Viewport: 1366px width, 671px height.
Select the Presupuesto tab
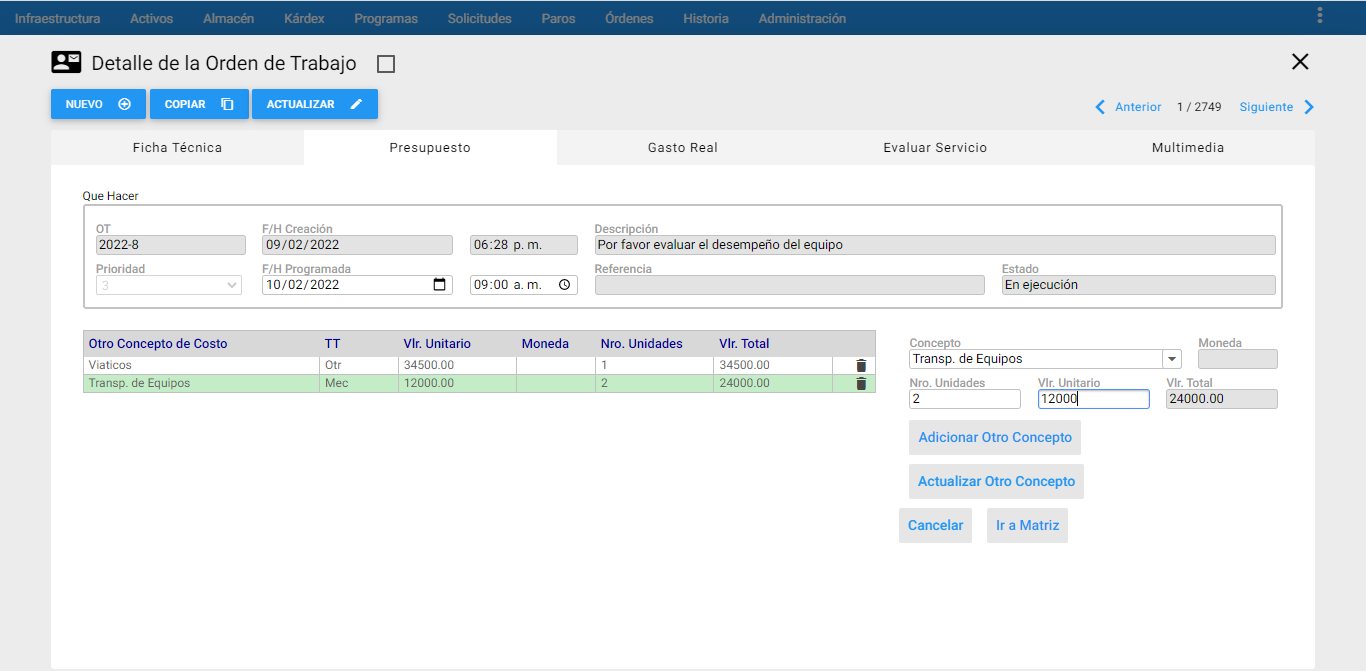tap(430, 147)
